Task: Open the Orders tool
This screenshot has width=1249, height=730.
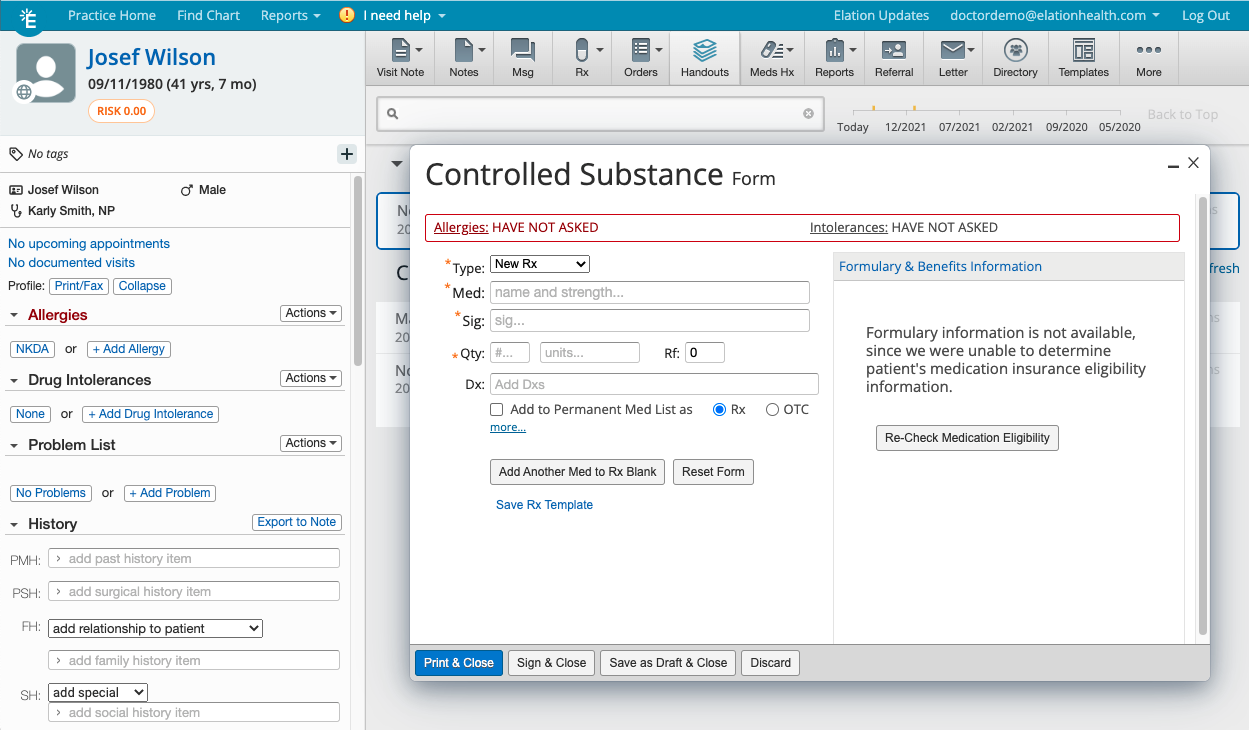Action: (x=640, y=57)
